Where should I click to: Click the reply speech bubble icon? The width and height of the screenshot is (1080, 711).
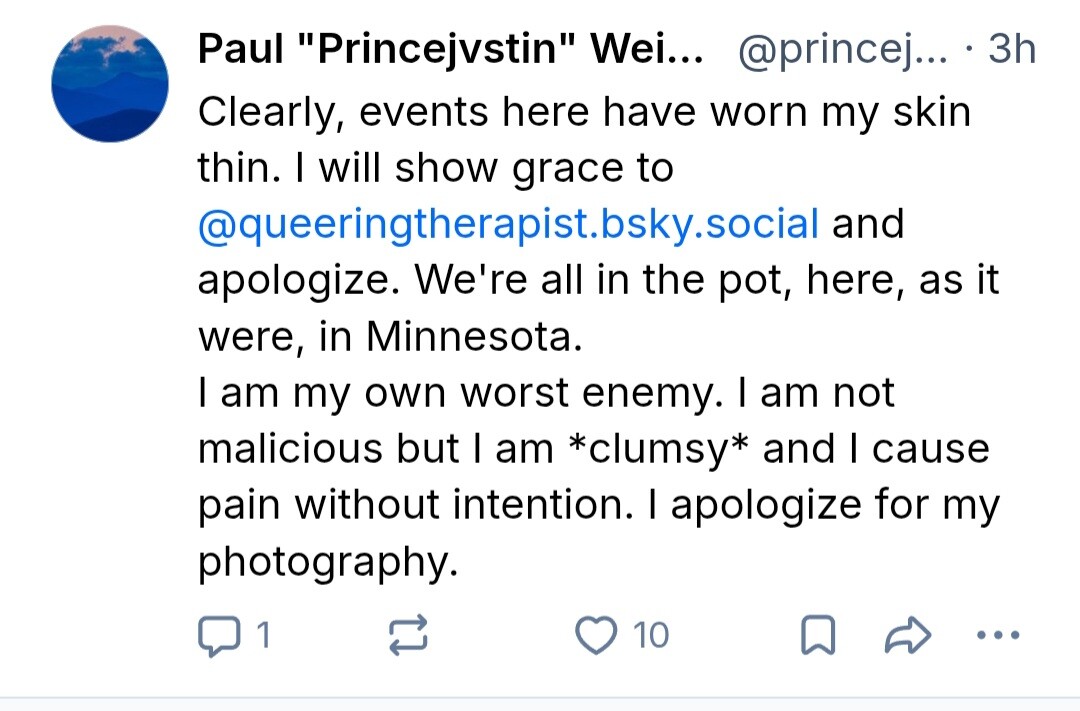215,635
